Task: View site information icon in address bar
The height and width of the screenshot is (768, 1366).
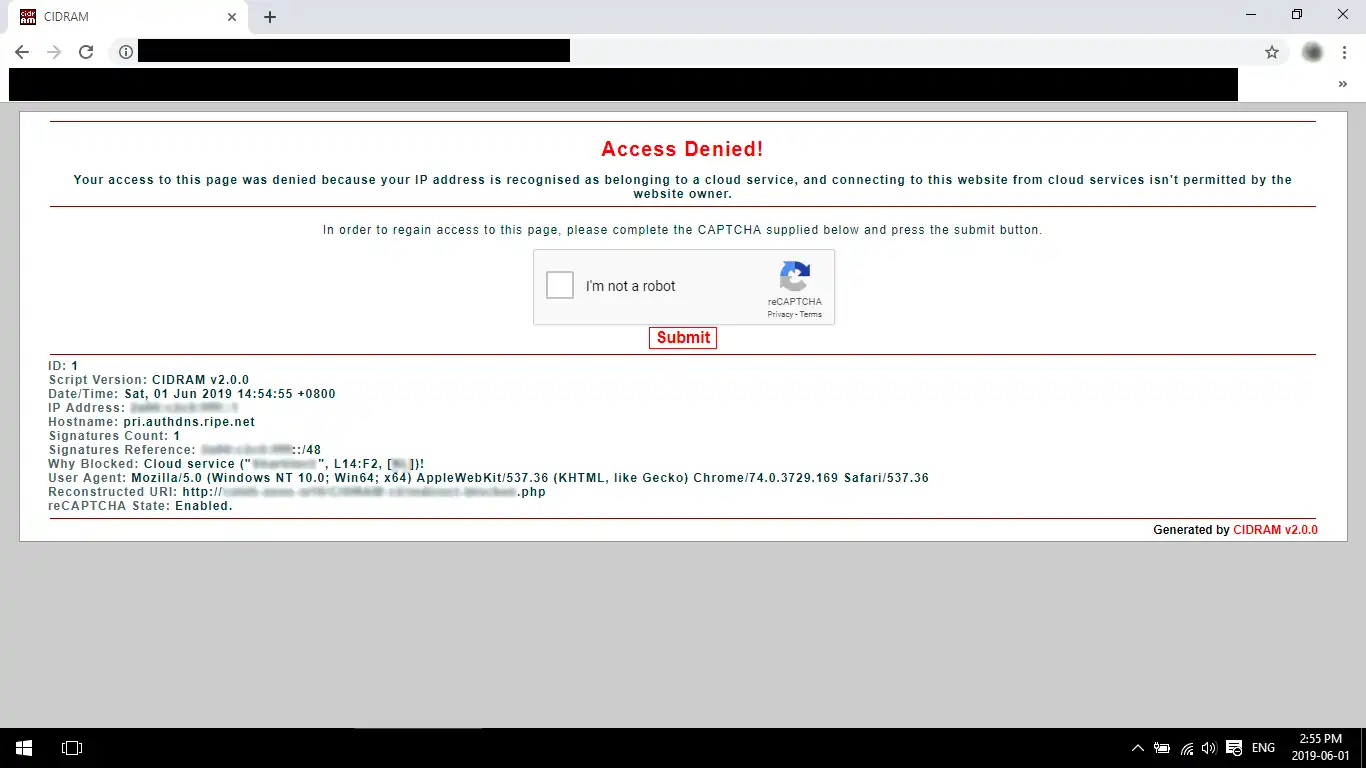Action: click(x=125, y=52)
